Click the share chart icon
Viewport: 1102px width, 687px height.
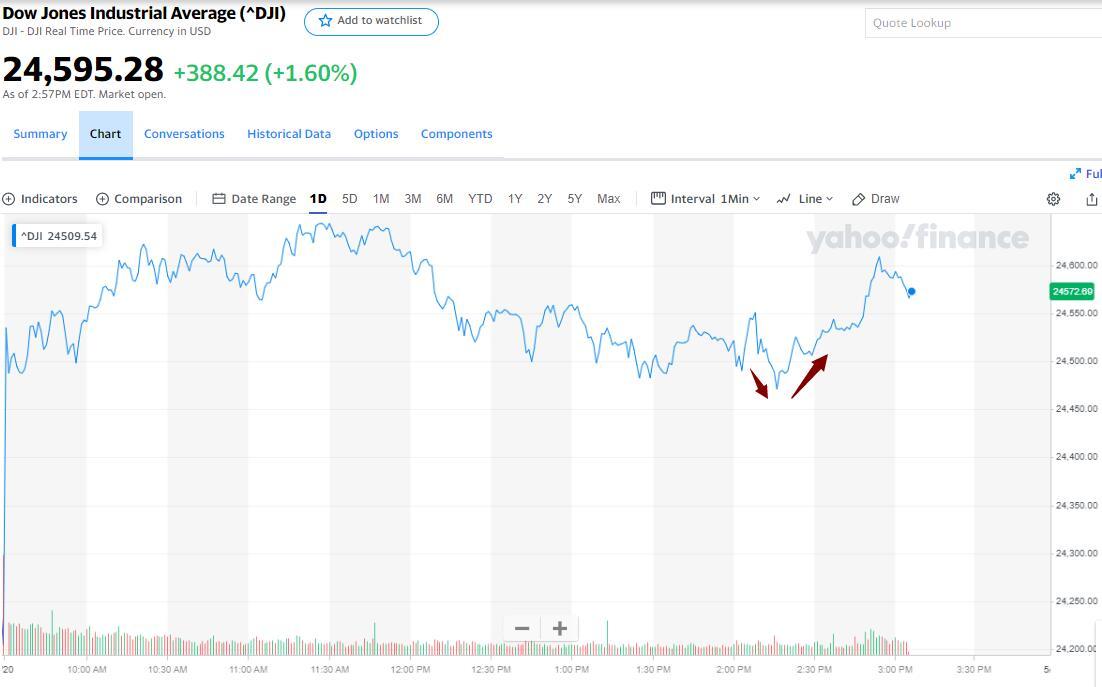(x=1091, y=199)
